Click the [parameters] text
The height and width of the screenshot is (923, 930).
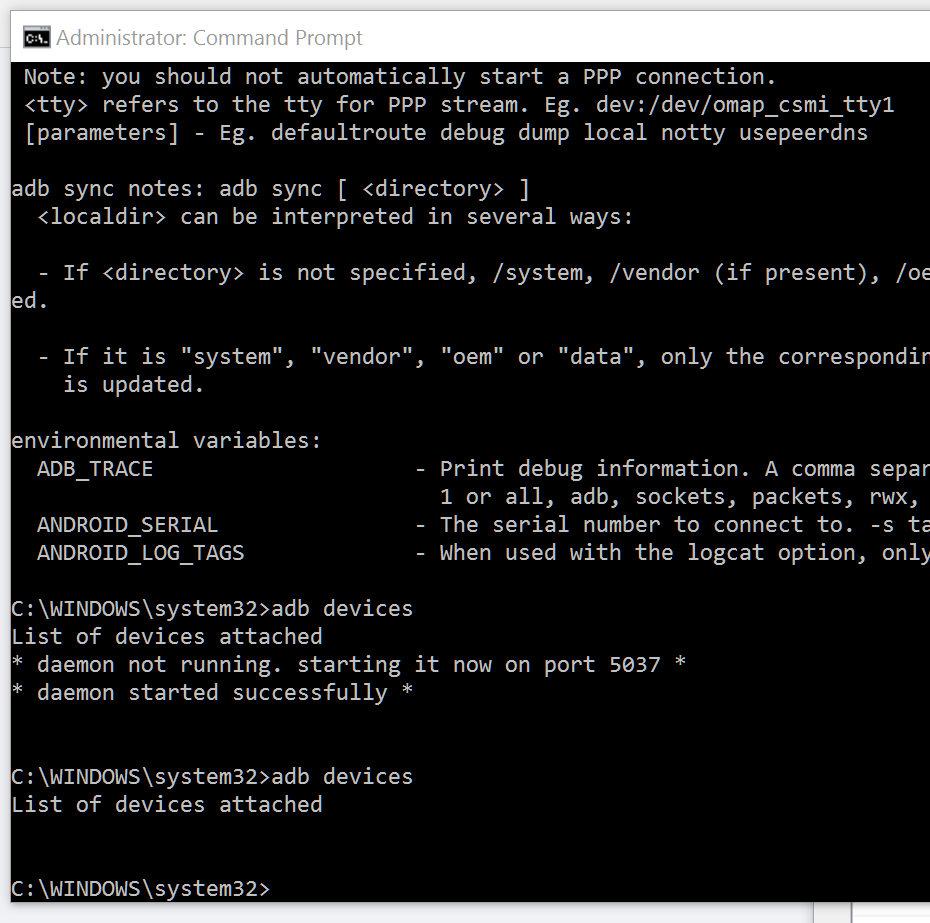point(101,133)
